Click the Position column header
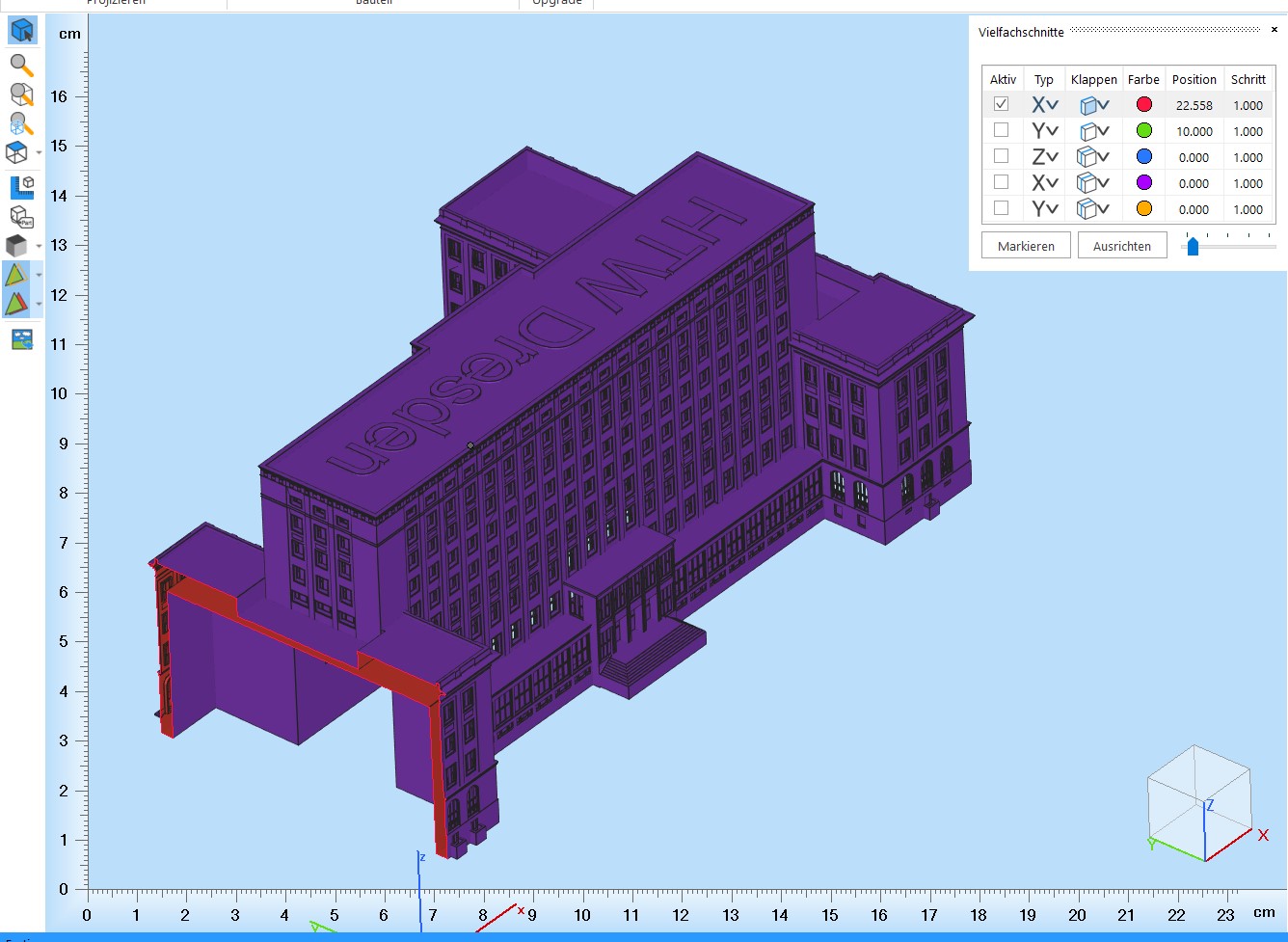 [x=1194, y=79]
